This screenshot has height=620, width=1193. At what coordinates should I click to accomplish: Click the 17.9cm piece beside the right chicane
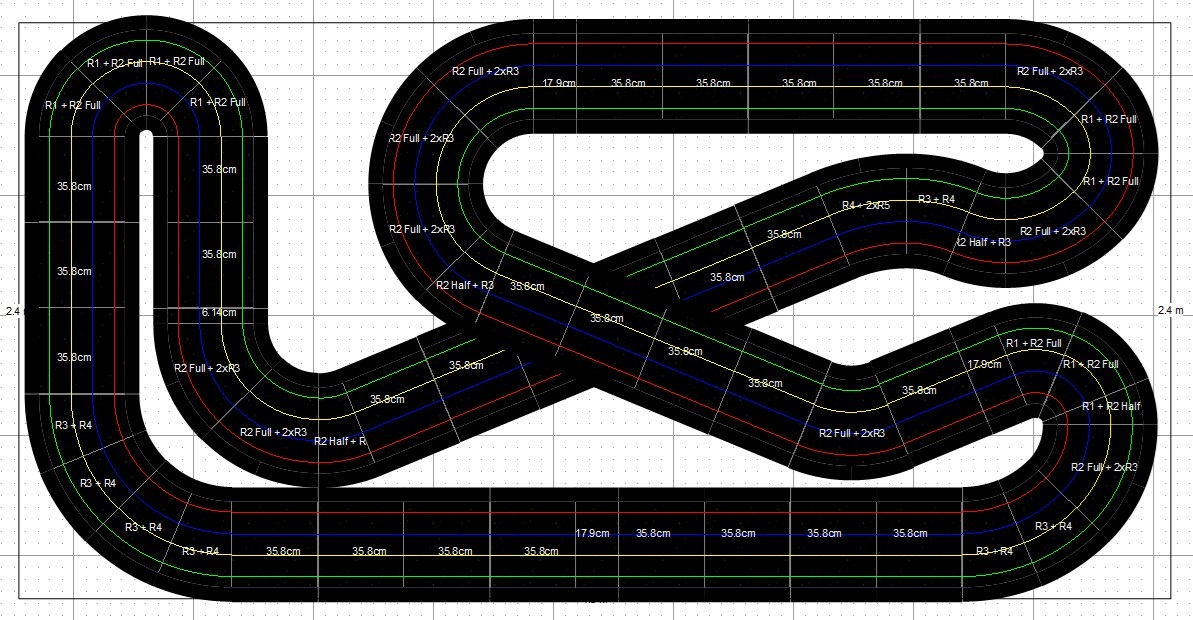click(985, 365)
